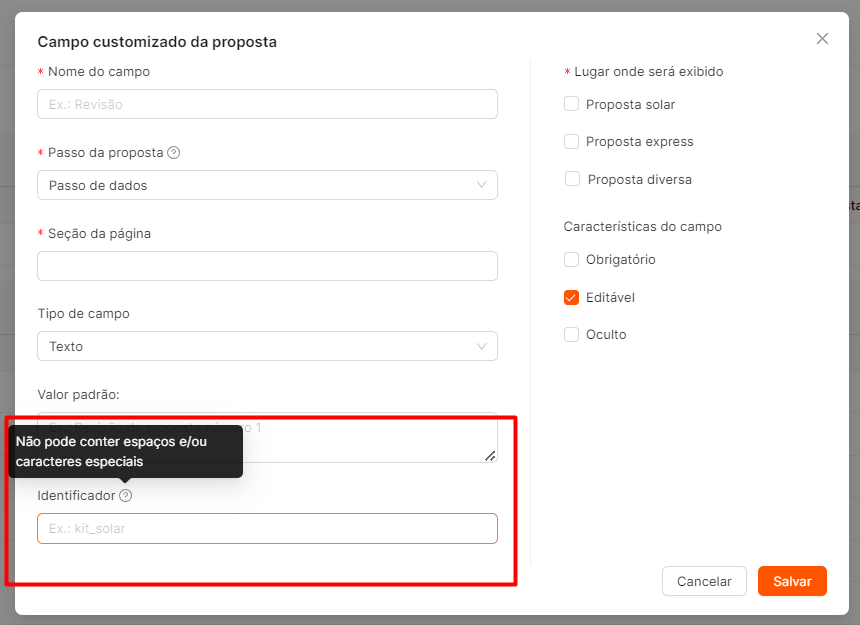860x625 pixels.
Task: Mark the field as Obrigatório
Action: click(572, 259)
